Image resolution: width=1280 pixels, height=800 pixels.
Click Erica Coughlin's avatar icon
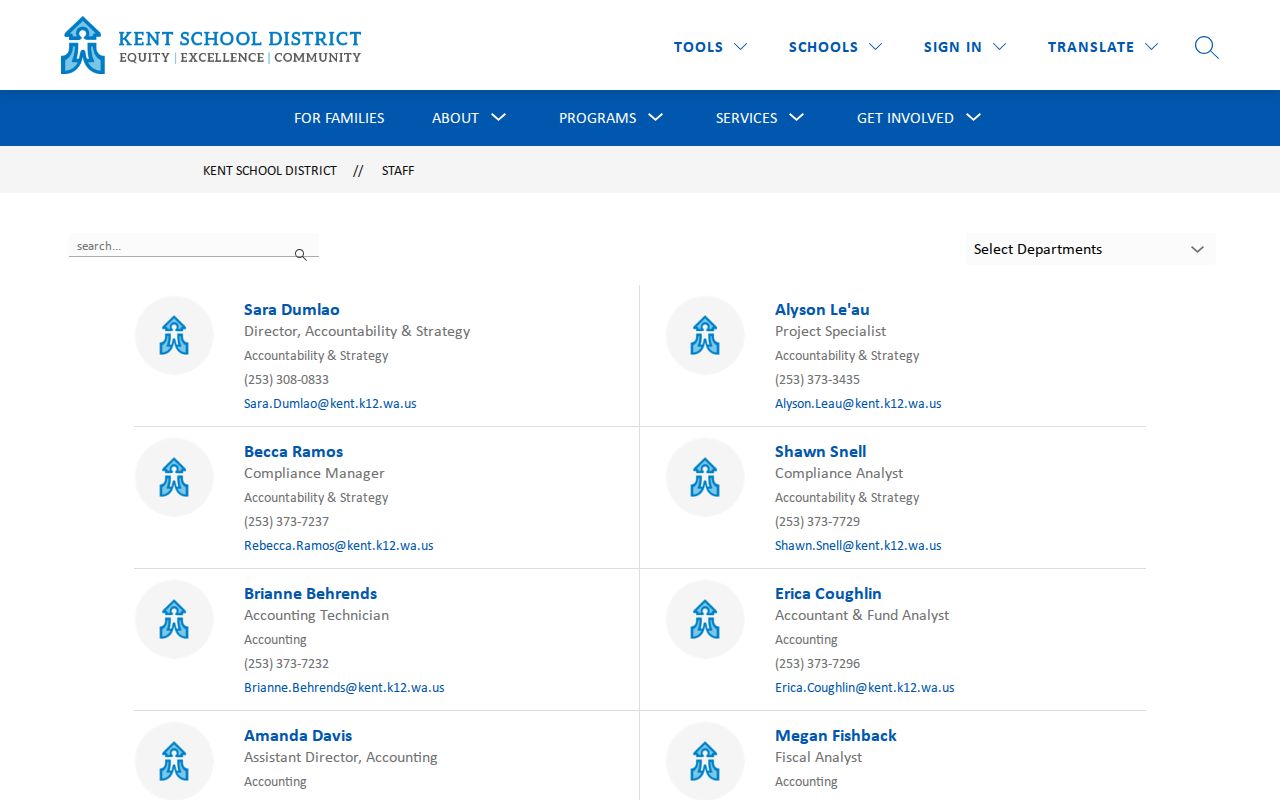point(705,620)
